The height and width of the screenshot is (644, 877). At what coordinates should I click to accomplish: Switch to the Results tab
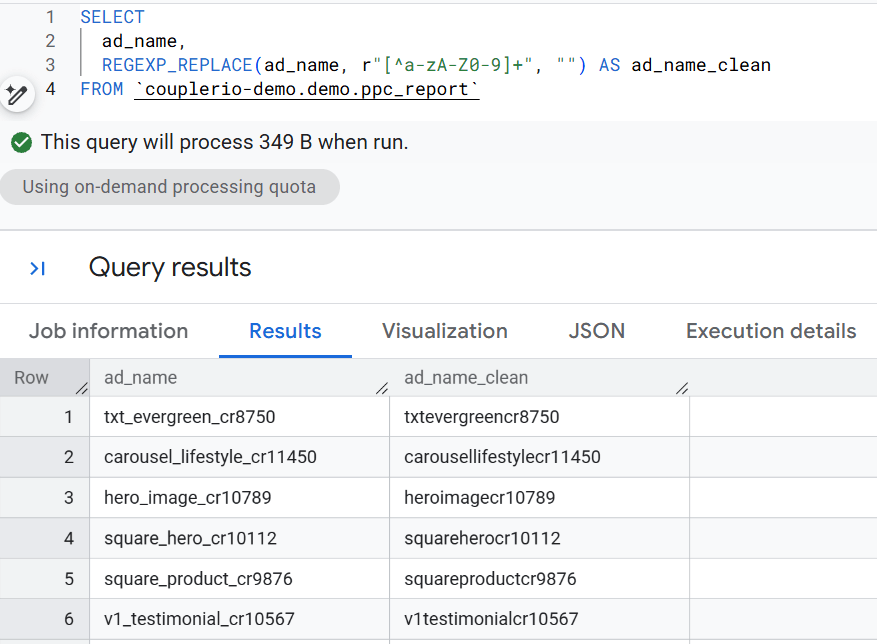[285, 331]
